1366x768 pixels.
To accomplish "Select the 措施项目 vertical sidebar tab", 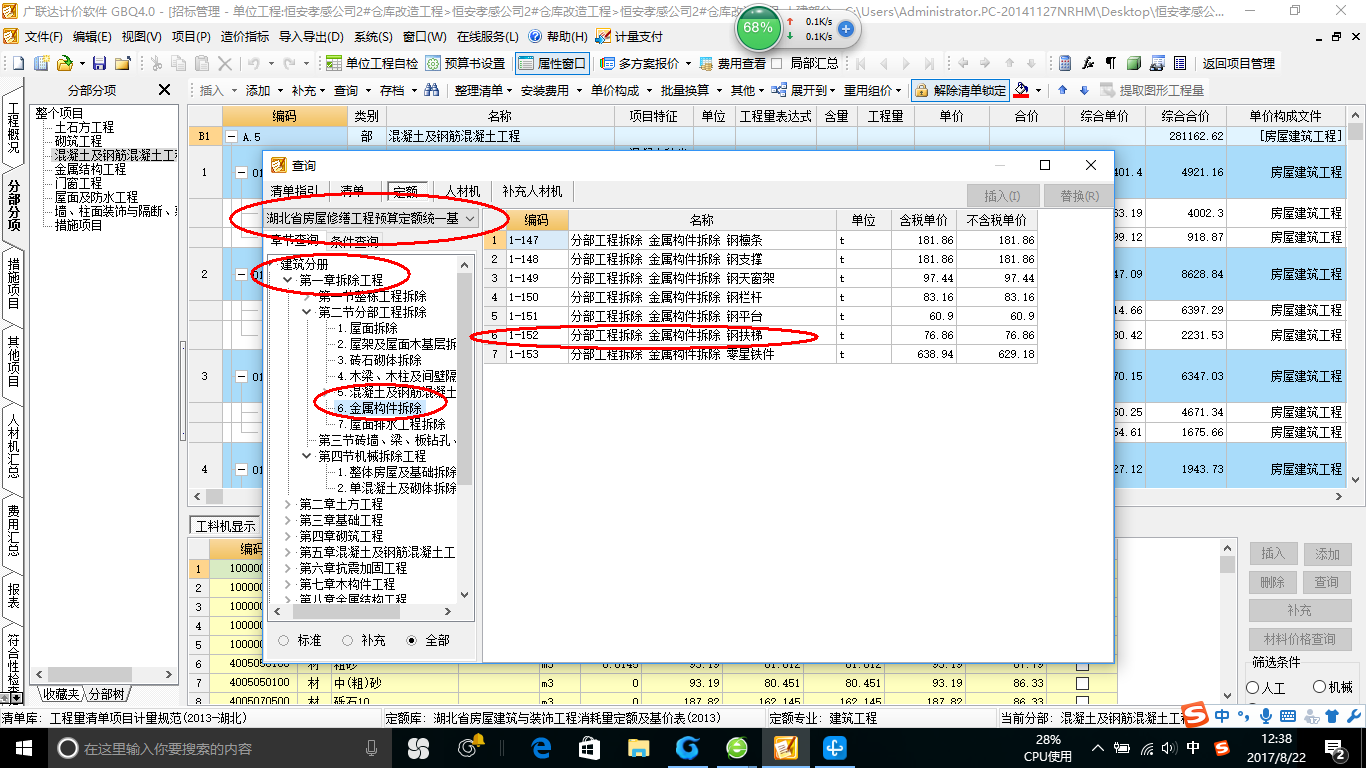I will click(14, 282).
